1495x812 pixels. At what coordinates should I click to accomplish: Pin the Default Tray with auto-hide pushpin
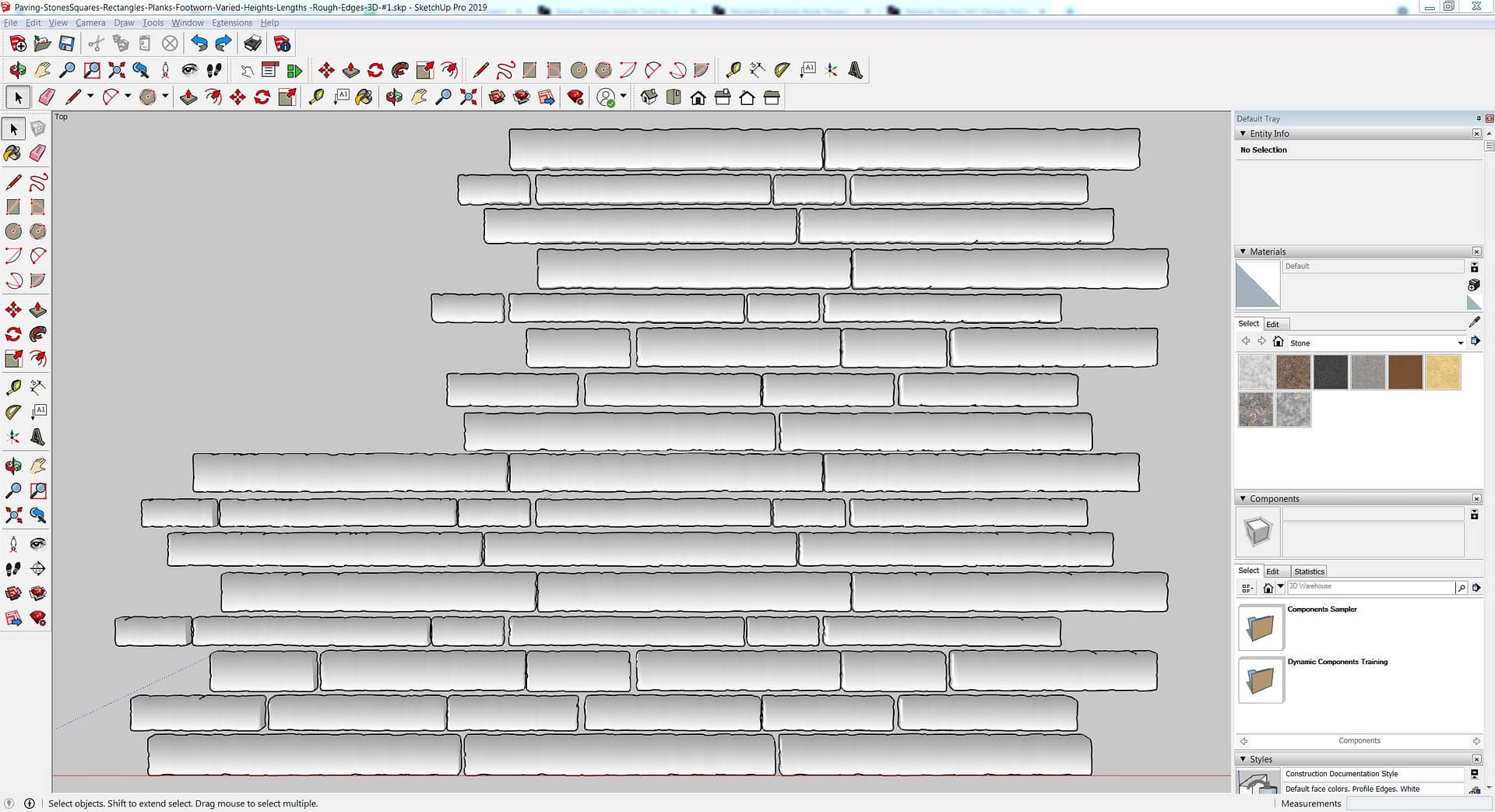click(1478, 118)
